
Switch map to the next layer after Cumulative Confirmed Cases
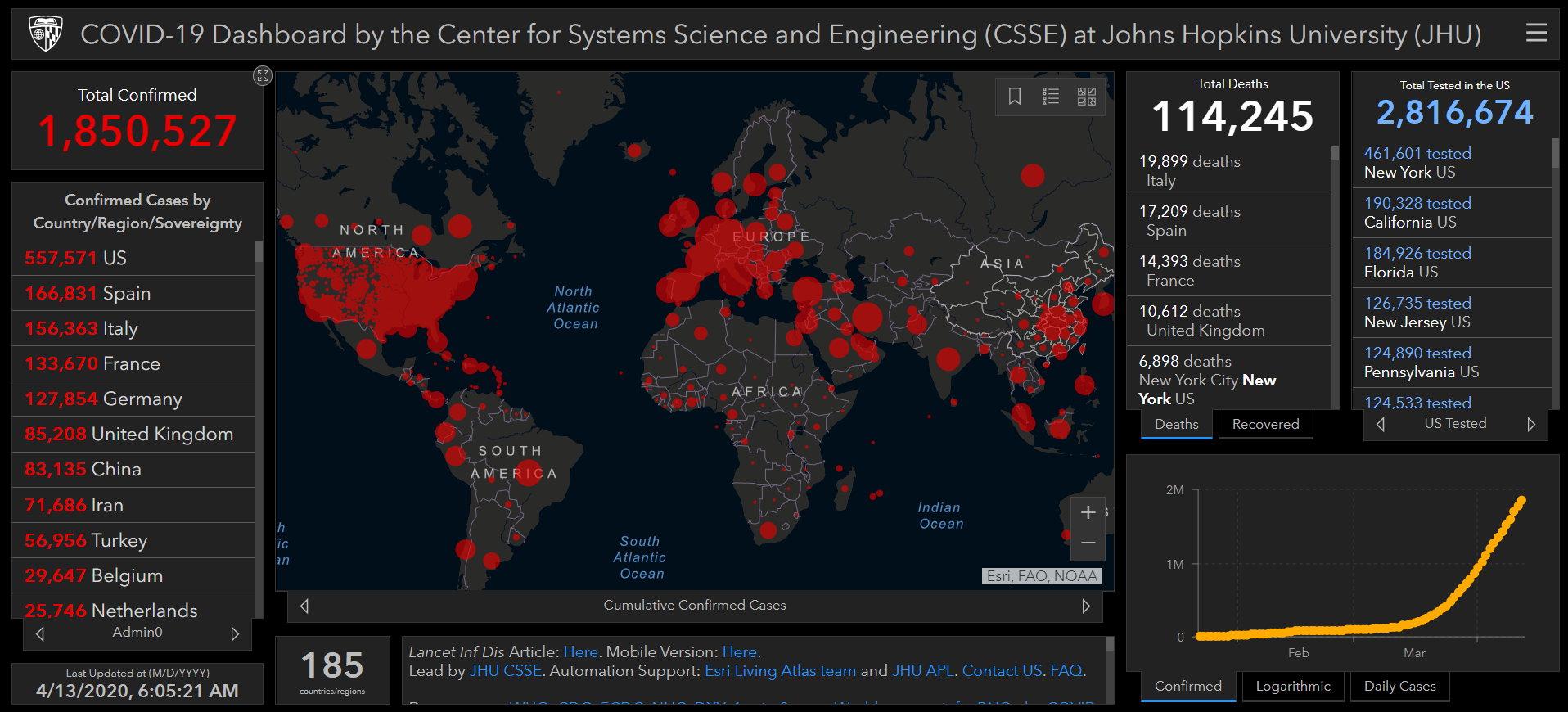[x=1086, y=606]
